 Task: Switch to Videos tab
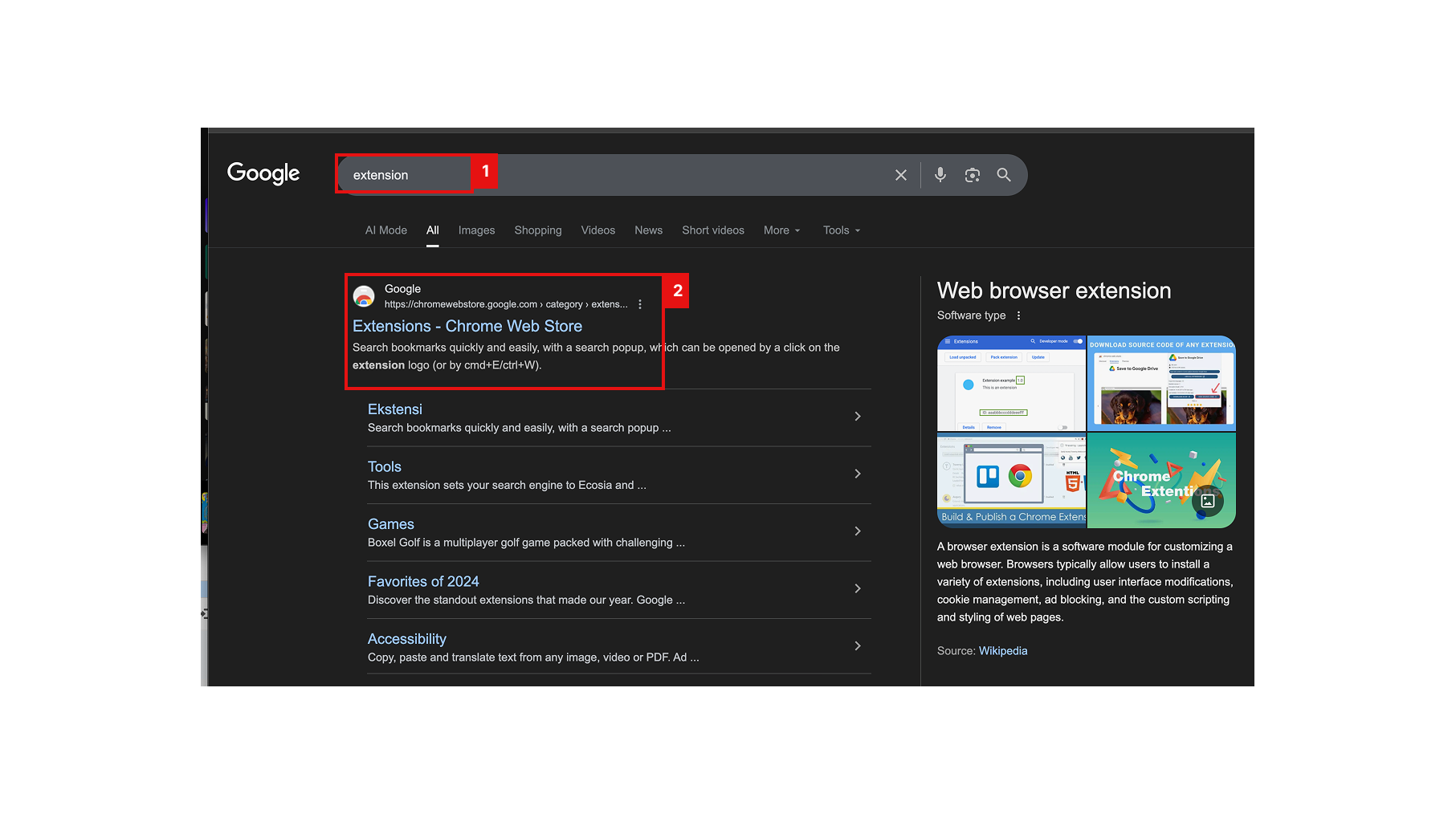coord(598,230)
